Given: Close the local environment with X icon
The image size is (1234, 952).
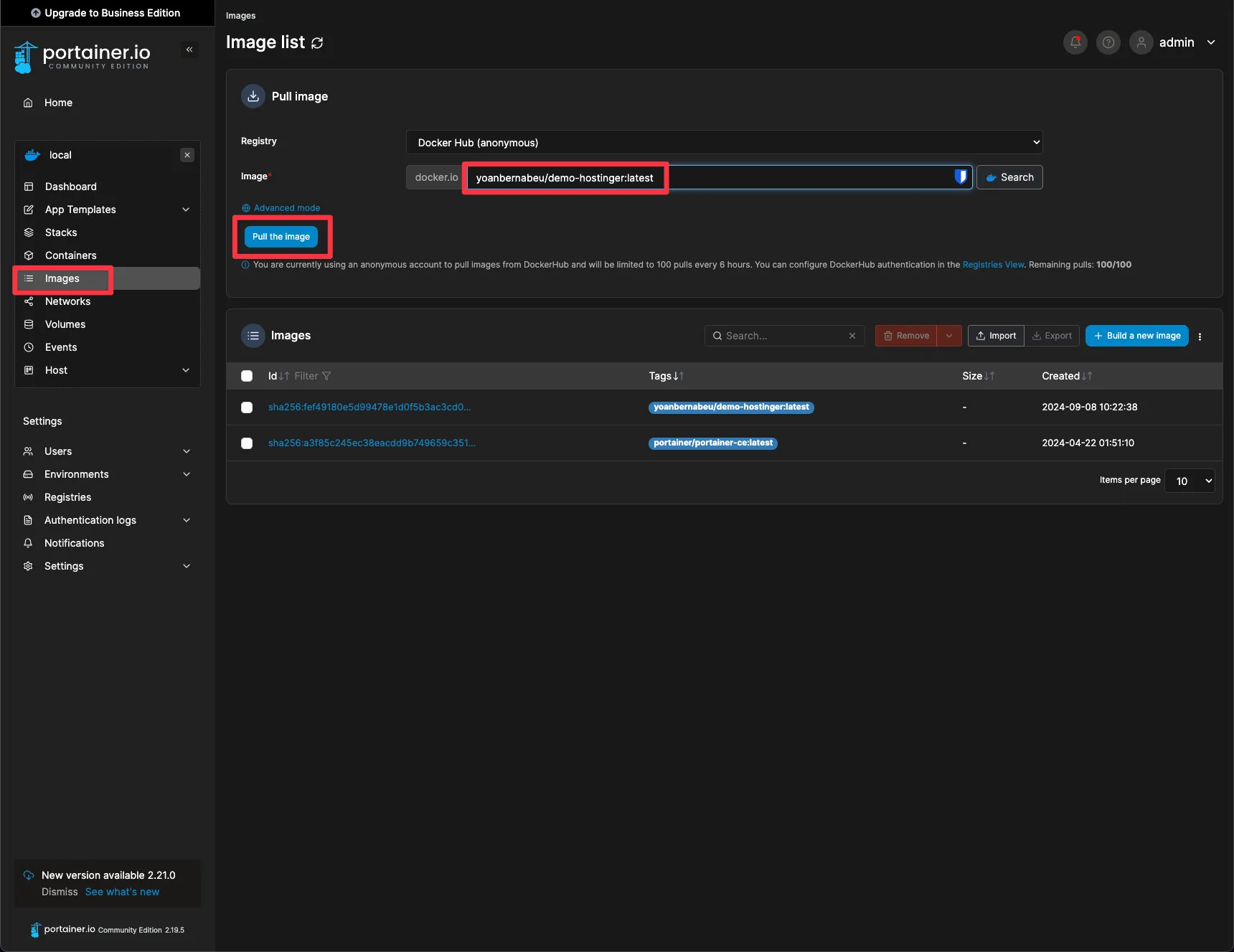Looking at the screenshot, I should 187,155.
